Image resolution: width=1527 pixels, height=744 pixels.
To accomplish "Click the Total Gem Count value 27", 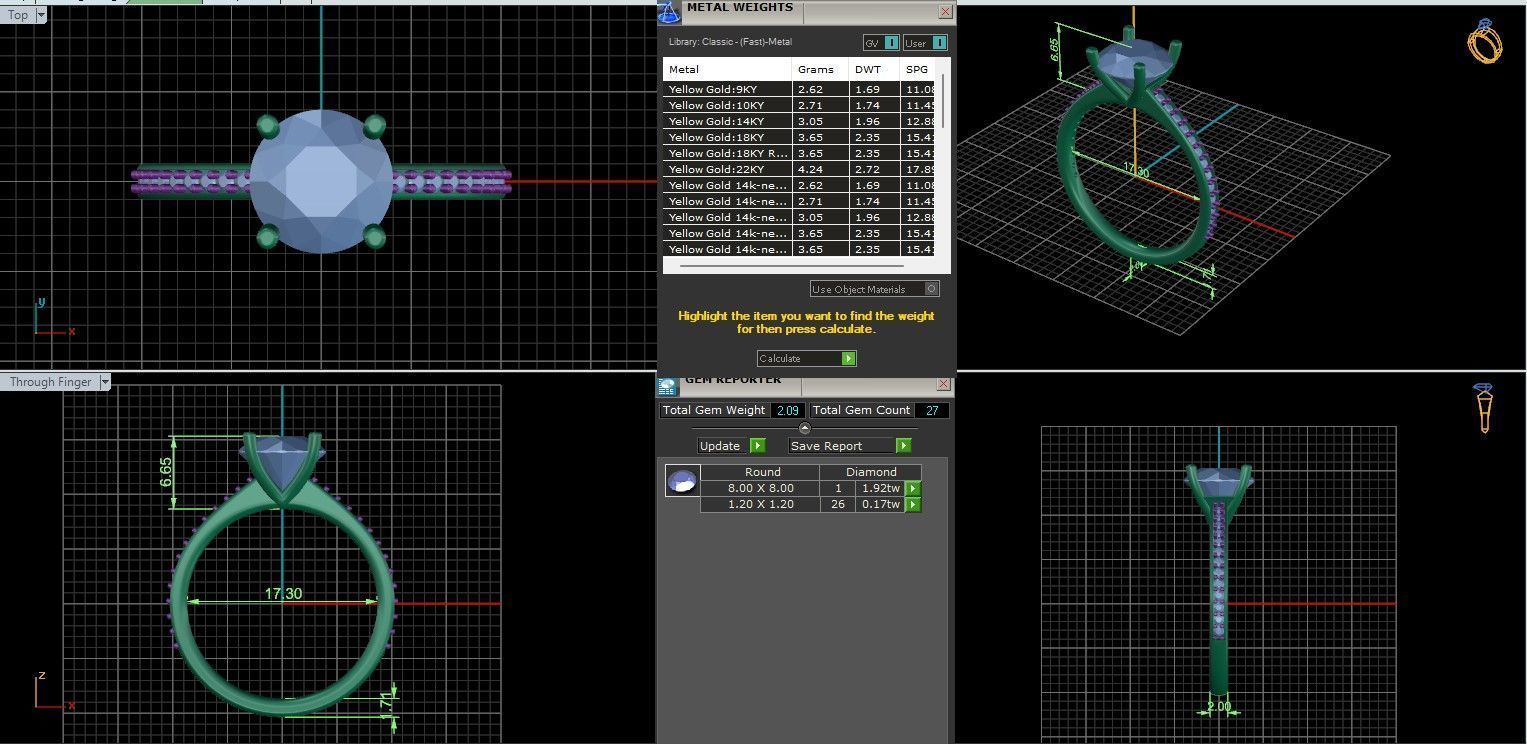I will [931, 410].
